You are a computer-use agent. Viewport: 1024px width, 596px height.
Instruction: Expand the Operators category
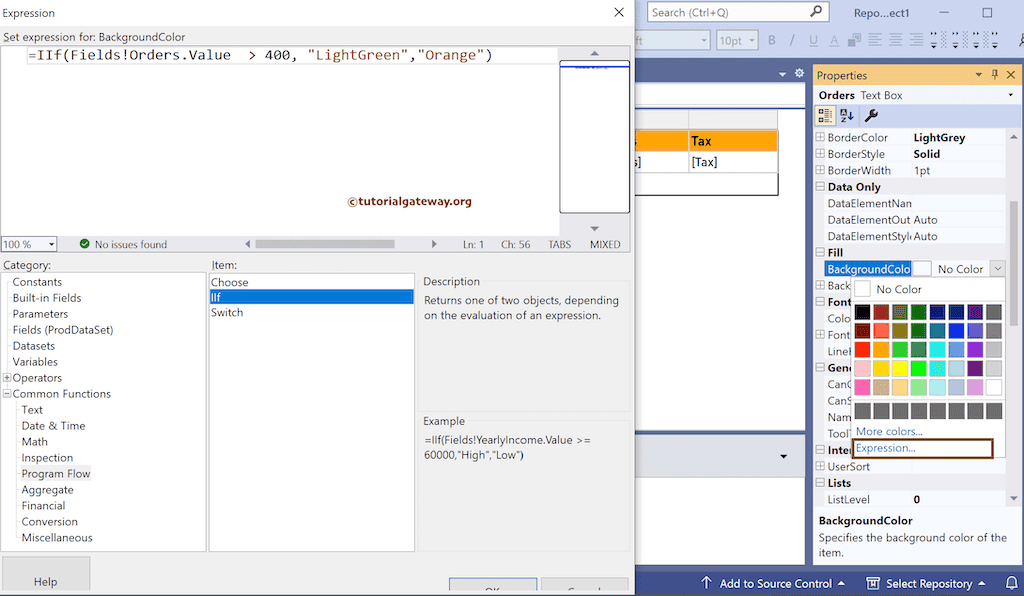coord(9,377)
